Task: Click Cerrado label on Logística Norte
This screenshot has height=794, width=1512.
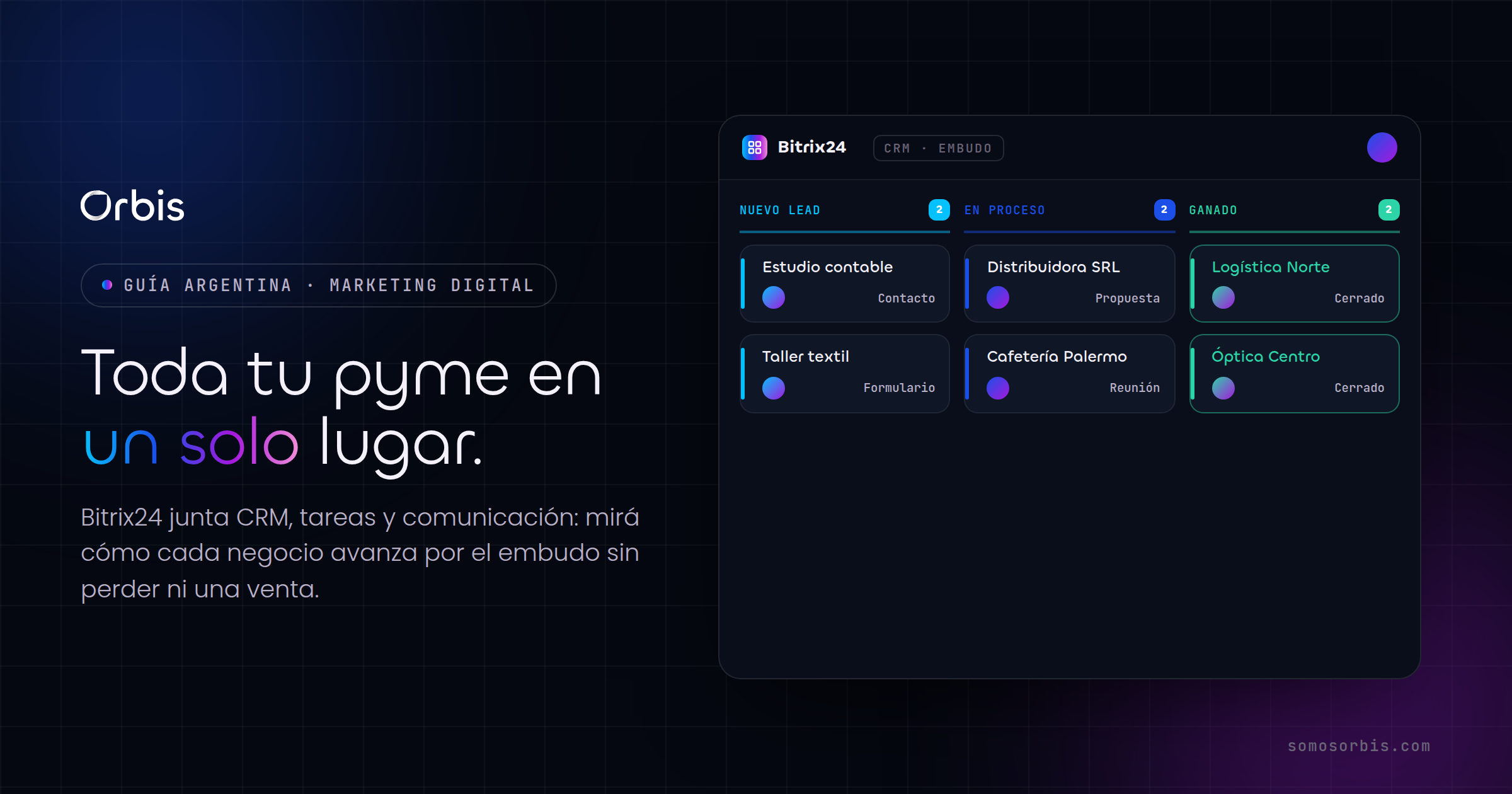Action: click(x=1359, y=298)
